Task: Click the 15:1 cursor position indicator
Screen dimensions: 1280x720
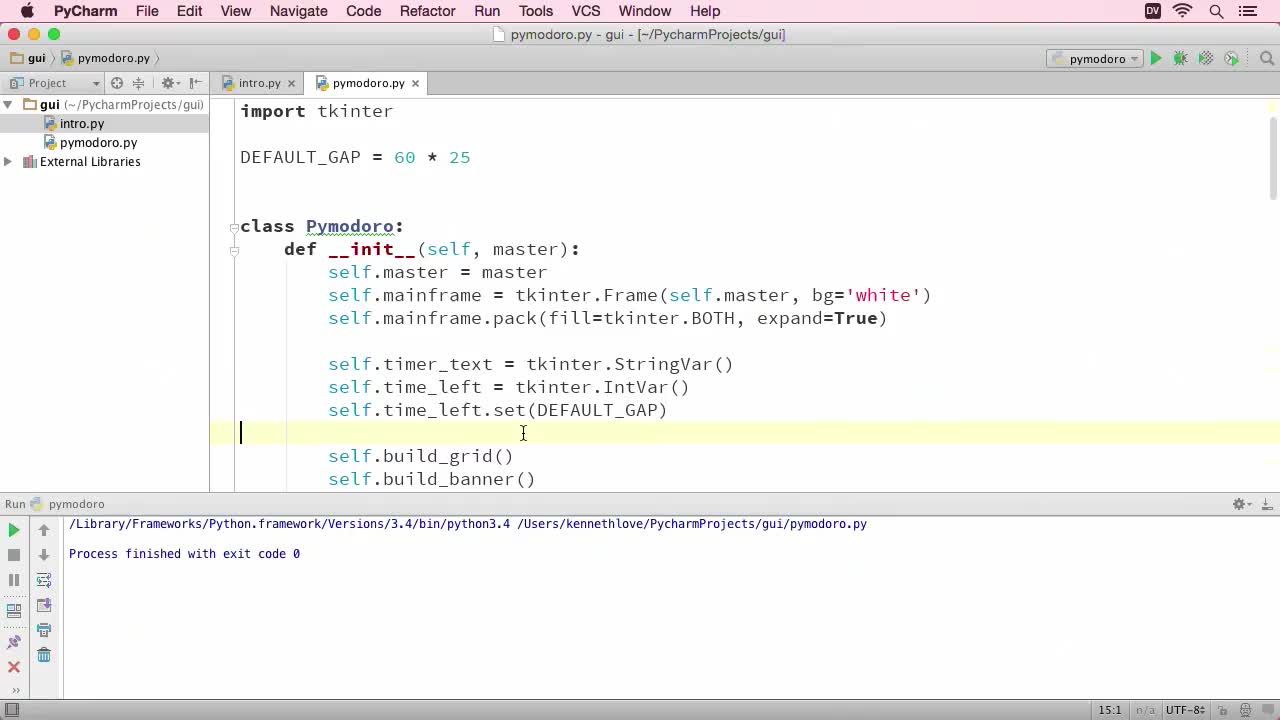Action: [x=1110, y=710]
